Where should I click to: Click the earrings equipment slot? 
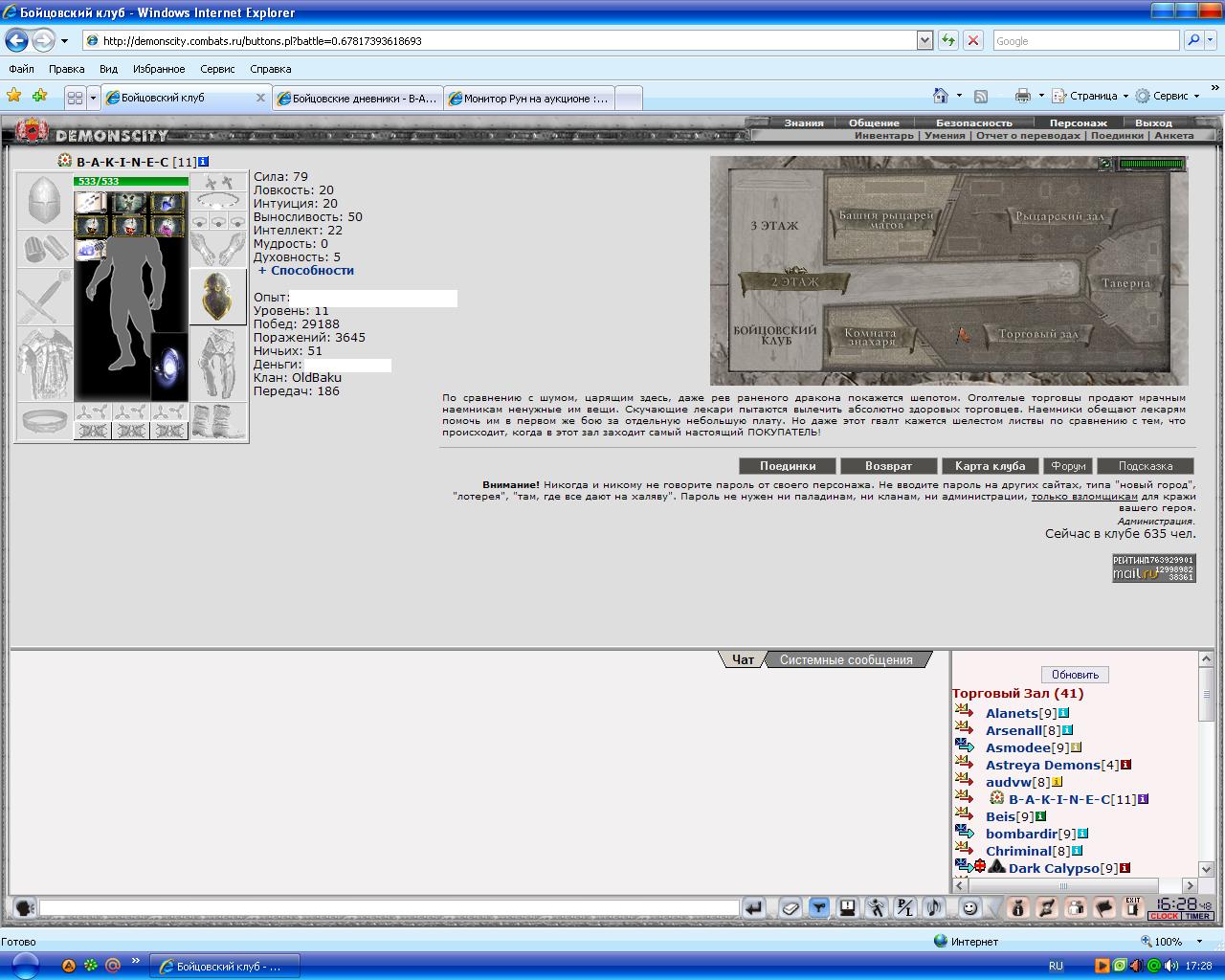(218, 183)
